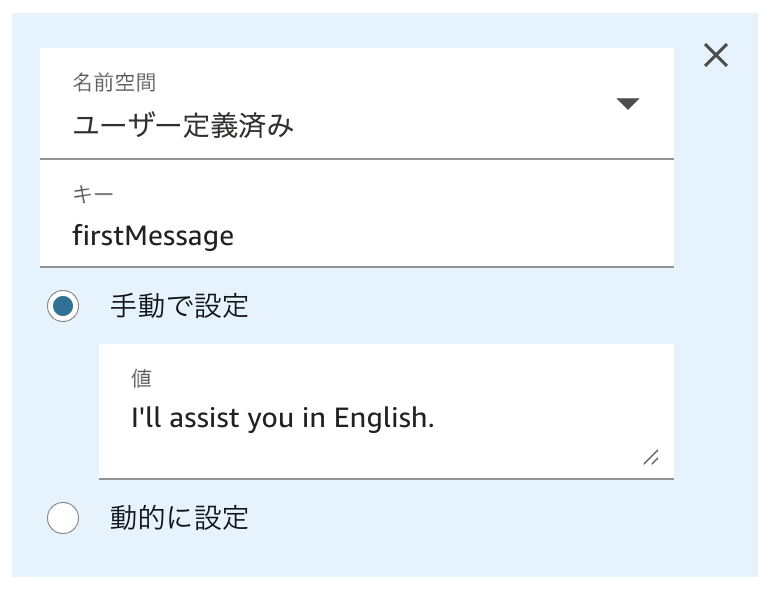This screenshot has width=774, height=592.
Task: Click the resize handle of the 値 textarea
Action: [x=651, y=457]
